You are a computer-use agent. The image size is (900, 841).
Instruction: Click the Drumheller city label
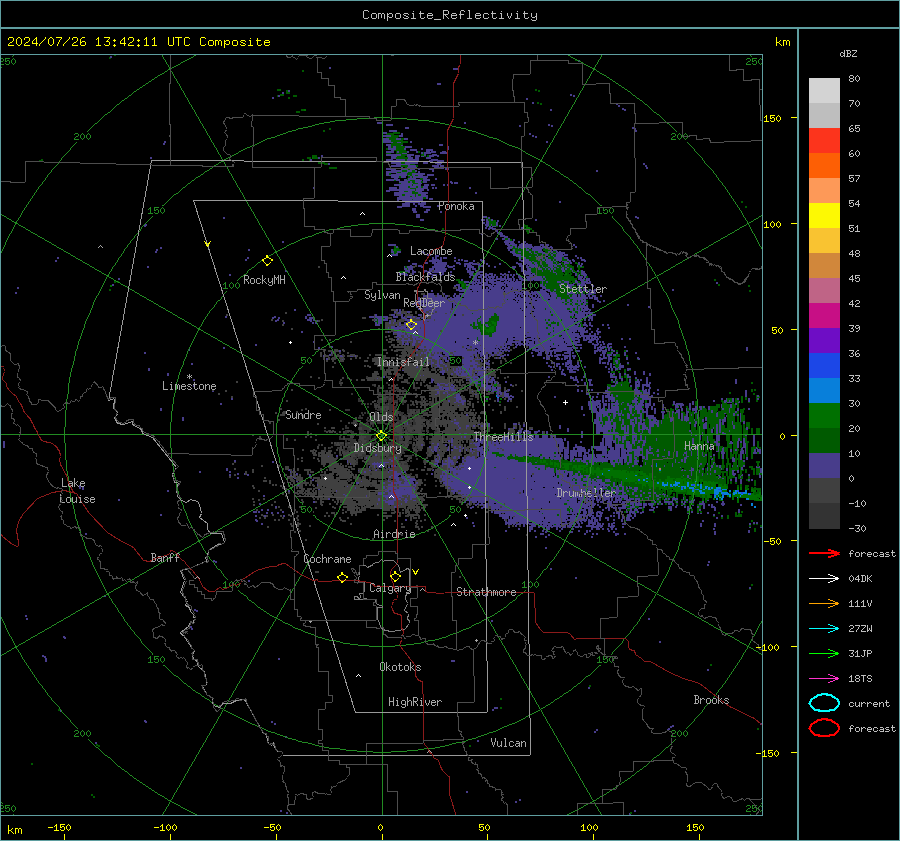[585, 493]
